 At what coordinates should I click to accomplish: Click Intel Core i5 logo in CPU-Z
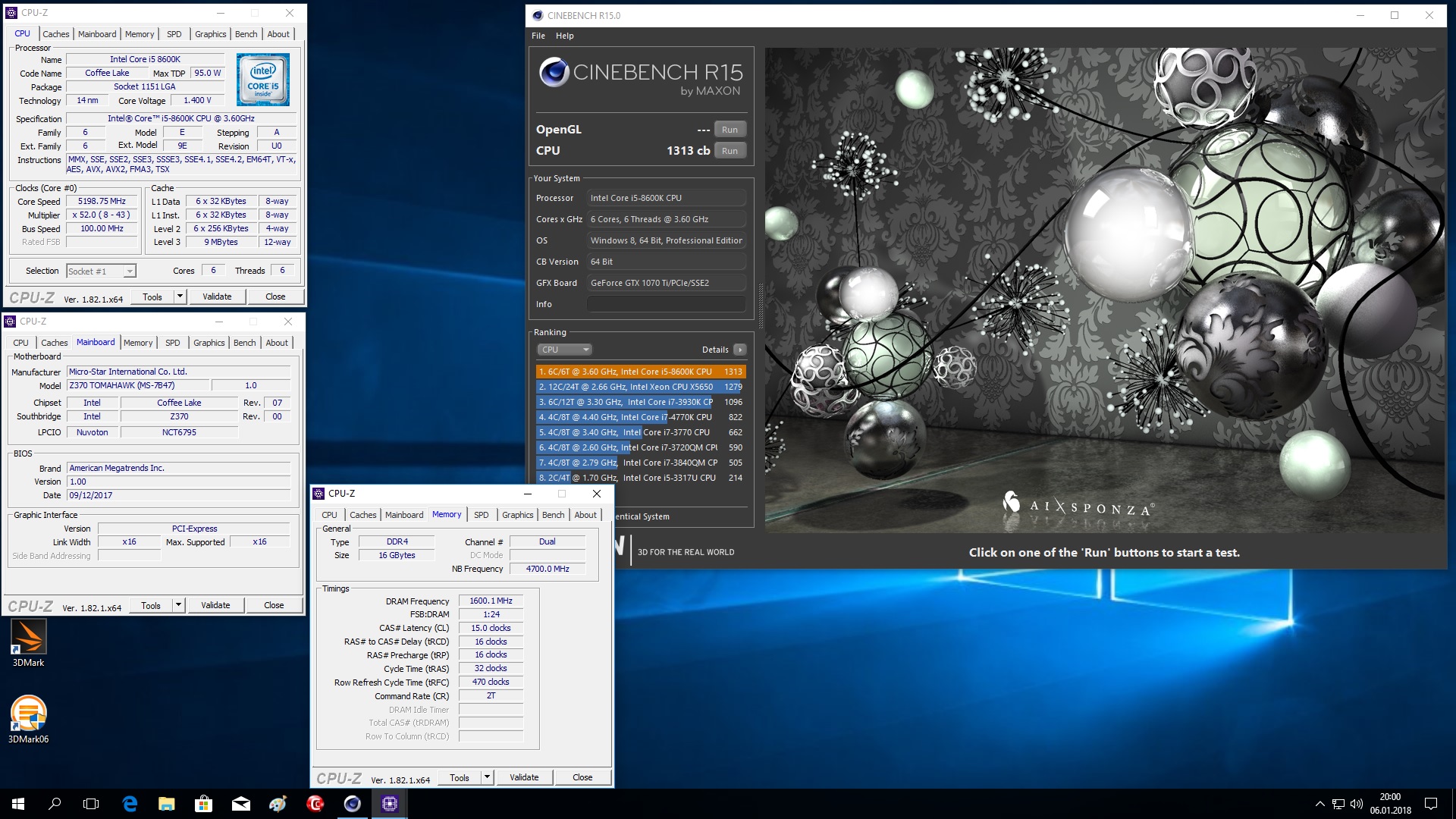pos(262,79)
